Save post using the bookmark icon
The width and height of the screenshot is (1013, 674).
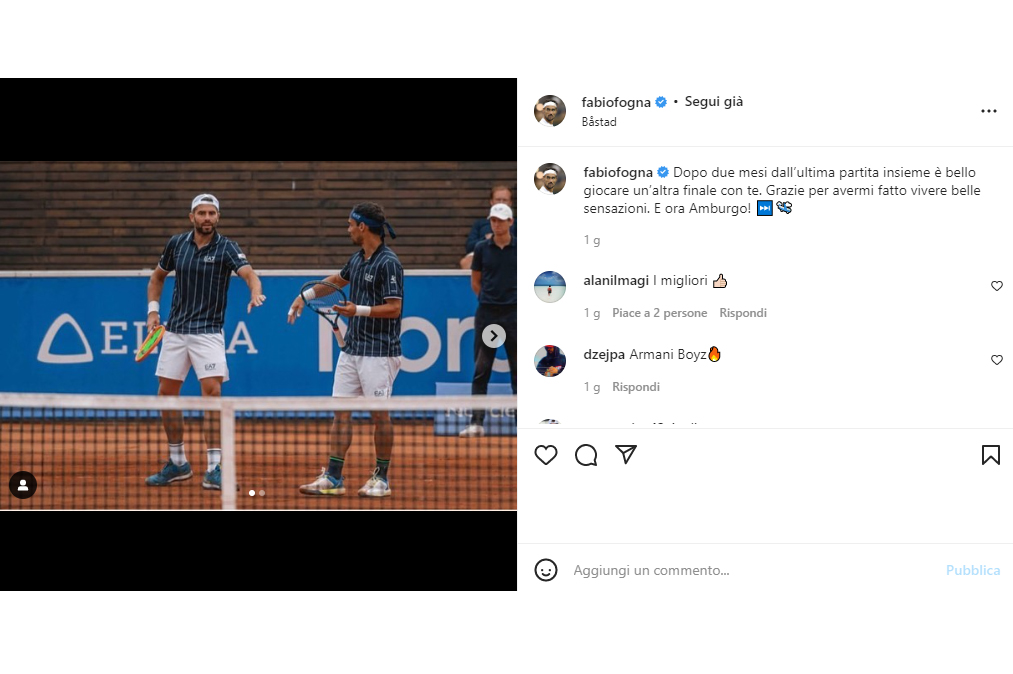pyautogui.click(x=990, y=455)
